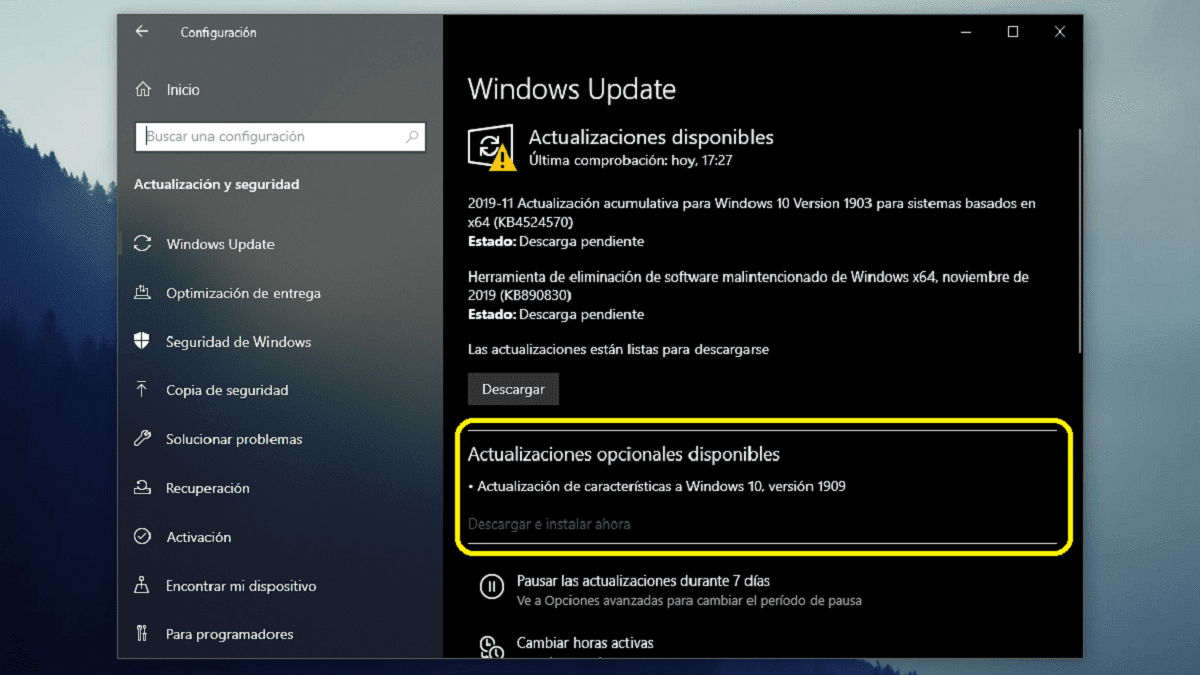This screenshot has width=1200, height=675.
Task: Minimize the Configuración window
Action: (966, 32)
